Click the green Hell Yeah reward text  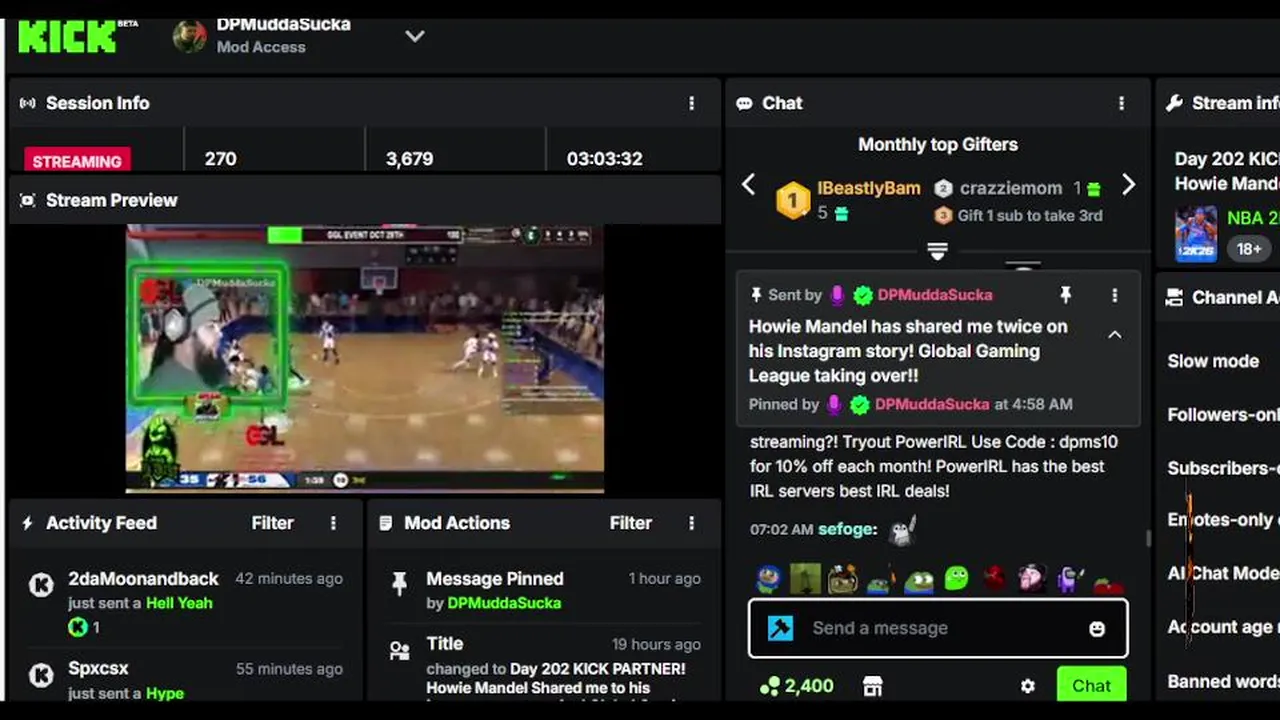click(179, 603)
